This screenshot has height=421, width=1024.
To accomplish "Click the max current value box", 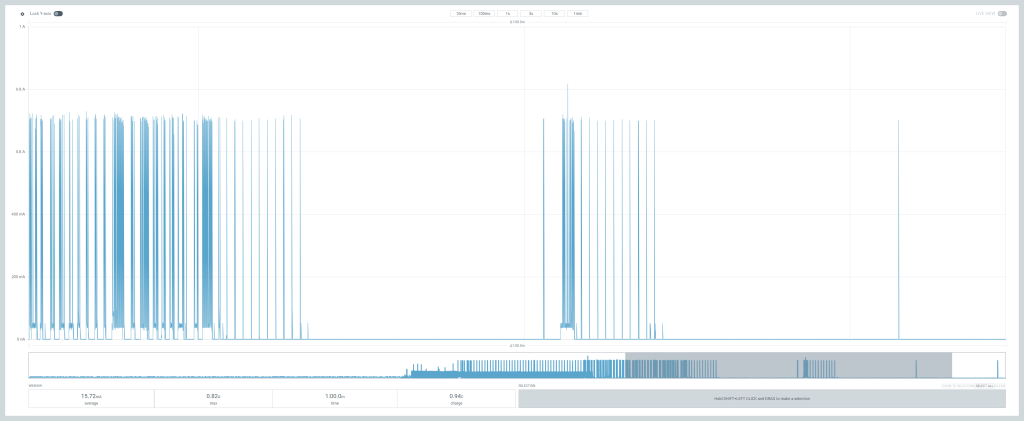I will coord(213,398).
